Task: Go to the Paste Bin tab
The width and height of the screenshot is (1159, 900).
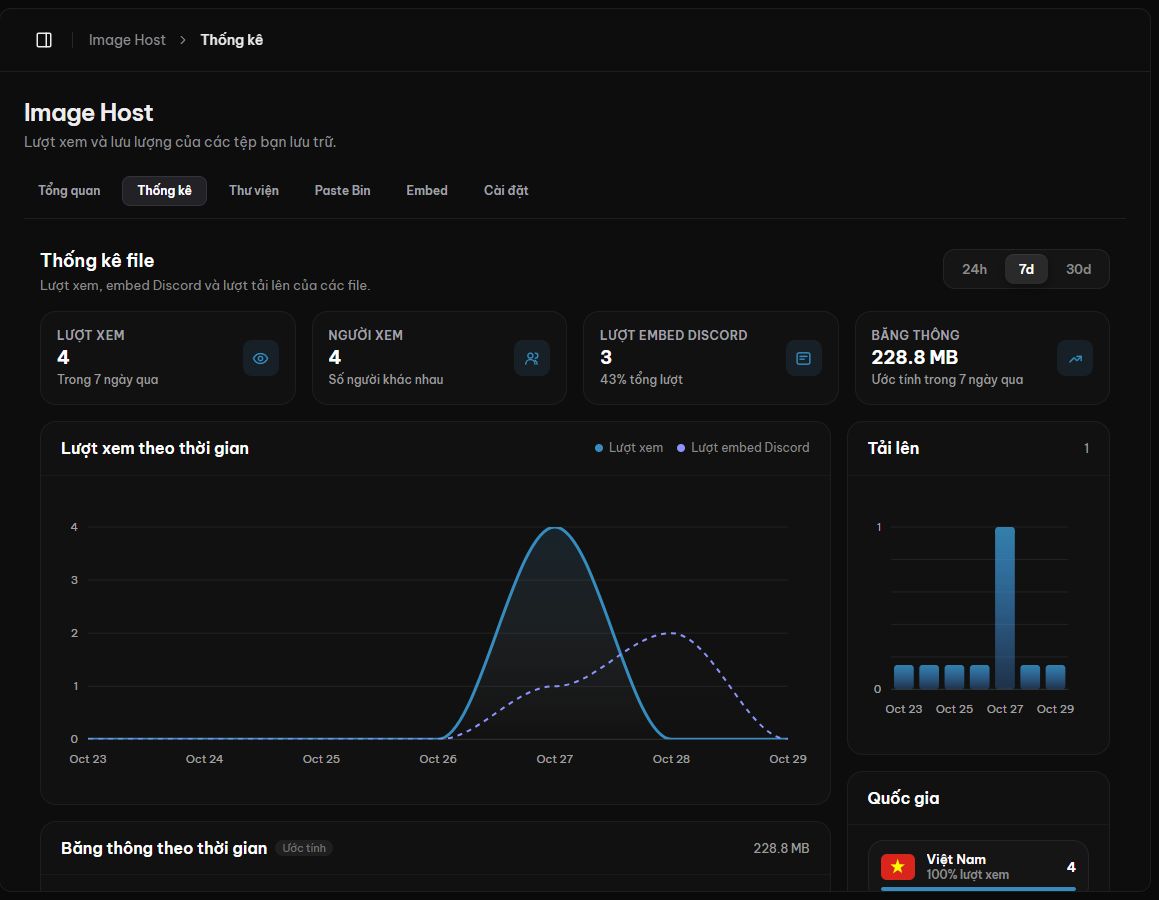Action: pyautogui.click(x=342, y=191)
